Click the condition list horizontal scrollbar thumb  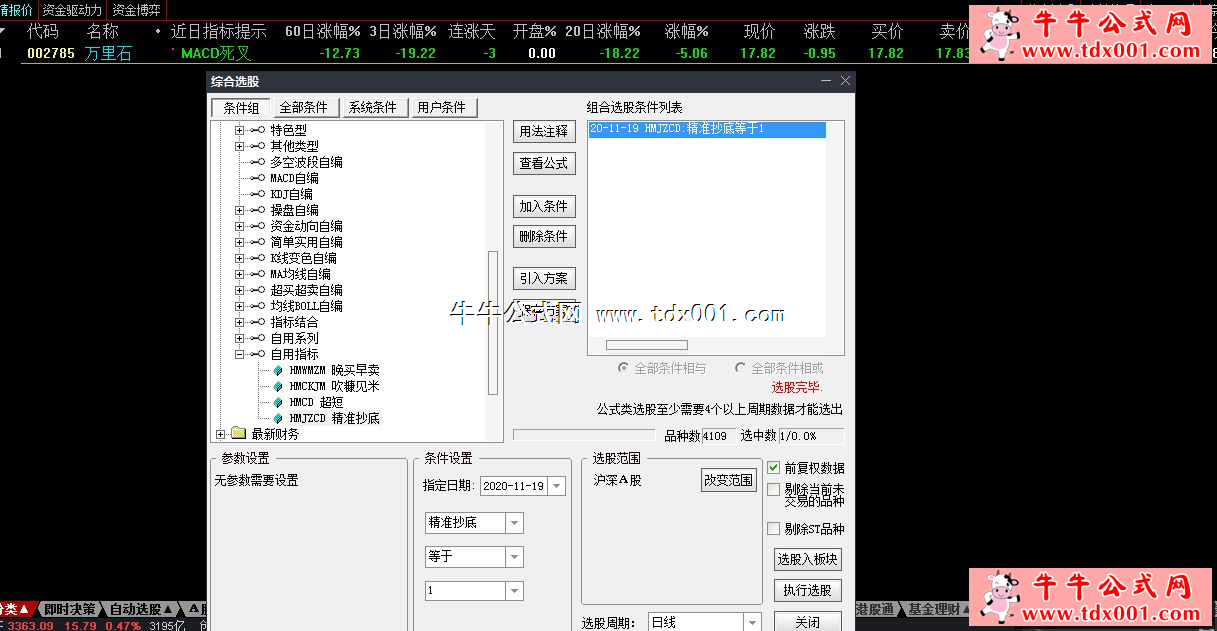[646, 345]
